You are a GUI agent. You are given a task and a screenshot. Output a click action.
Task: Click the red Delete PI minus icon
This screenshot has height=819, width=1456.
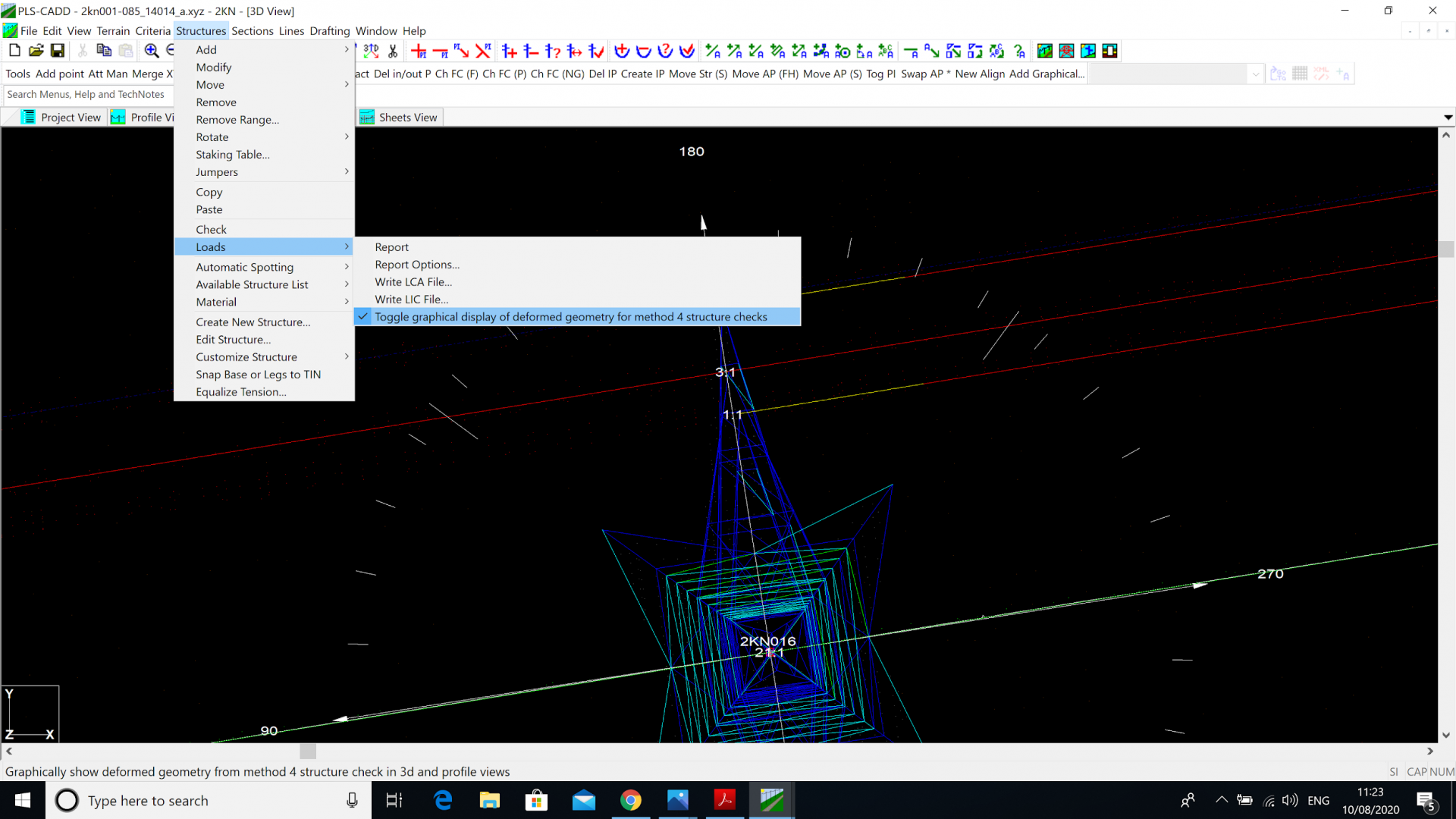click(x=440, y=51)
